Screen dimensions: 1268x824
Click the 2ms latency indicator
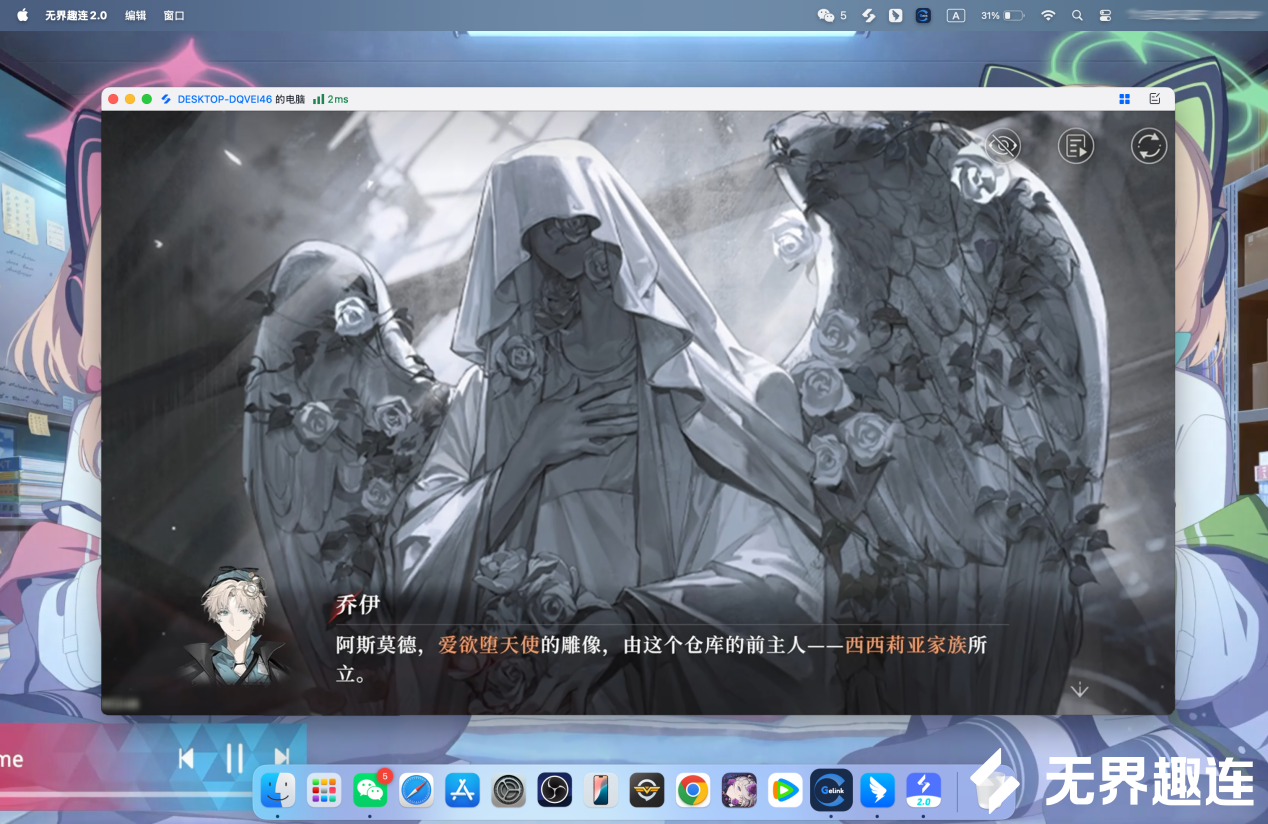point(330,99)
